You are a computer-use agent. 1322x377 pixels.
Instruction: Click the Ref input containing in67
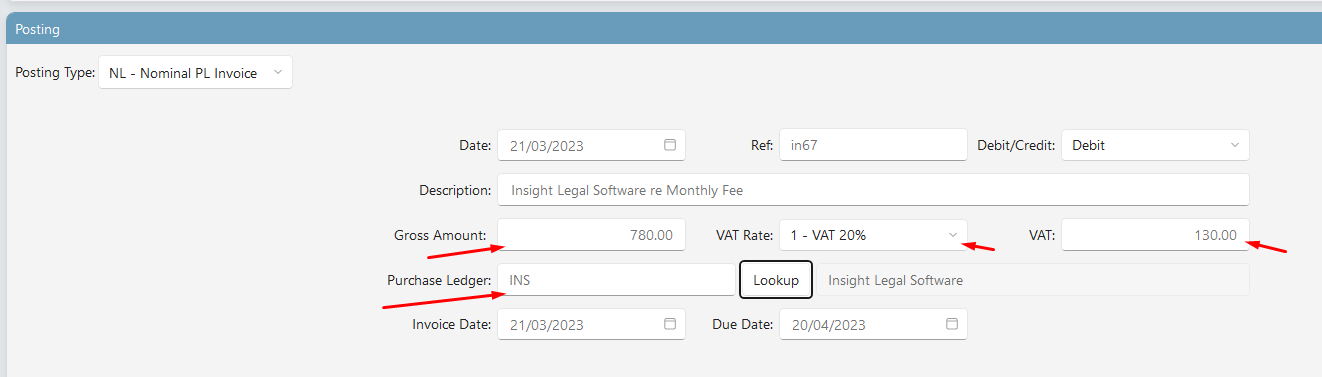pyautogui.click(x=873, y=145)
